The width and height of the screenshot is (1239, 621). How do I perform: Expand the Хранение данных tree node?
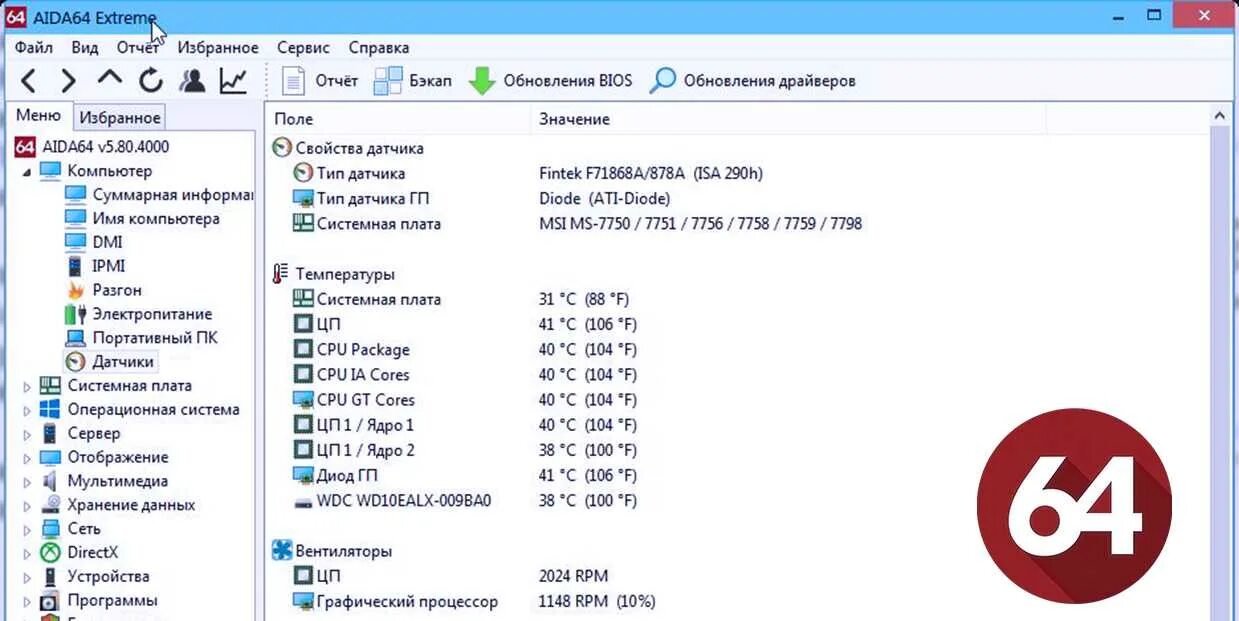point(27,506)
